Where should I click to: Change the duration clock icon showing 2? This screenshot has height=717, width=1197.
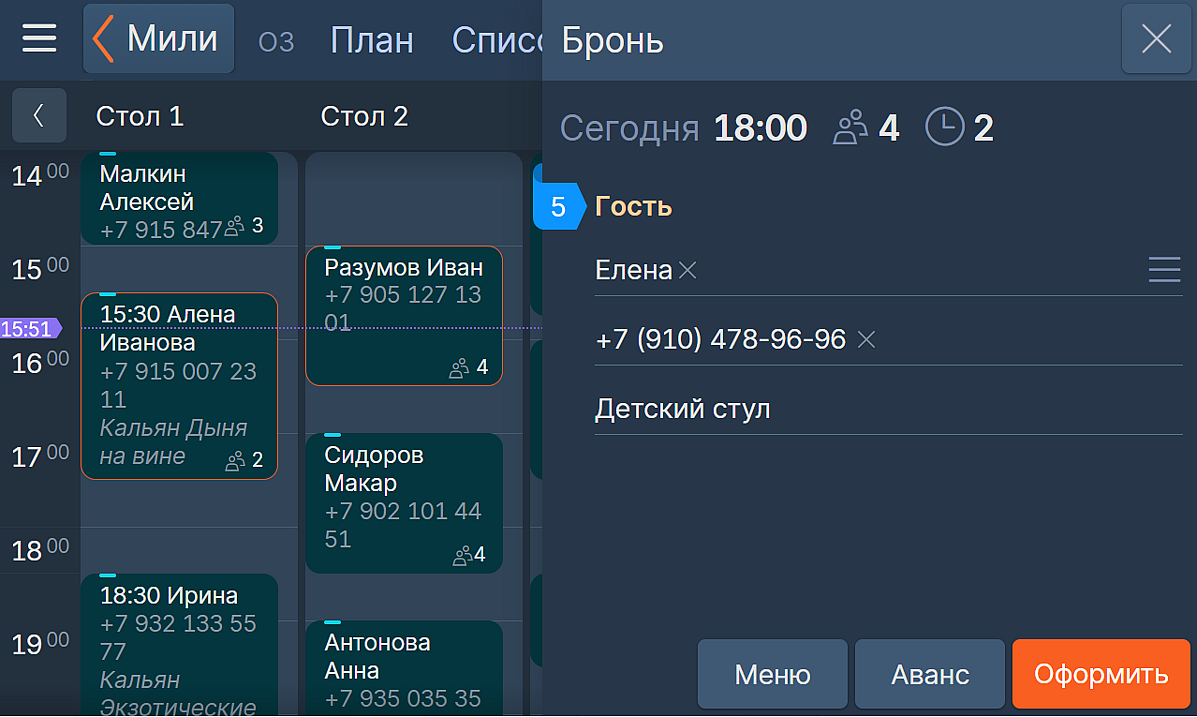pos(945,128)
